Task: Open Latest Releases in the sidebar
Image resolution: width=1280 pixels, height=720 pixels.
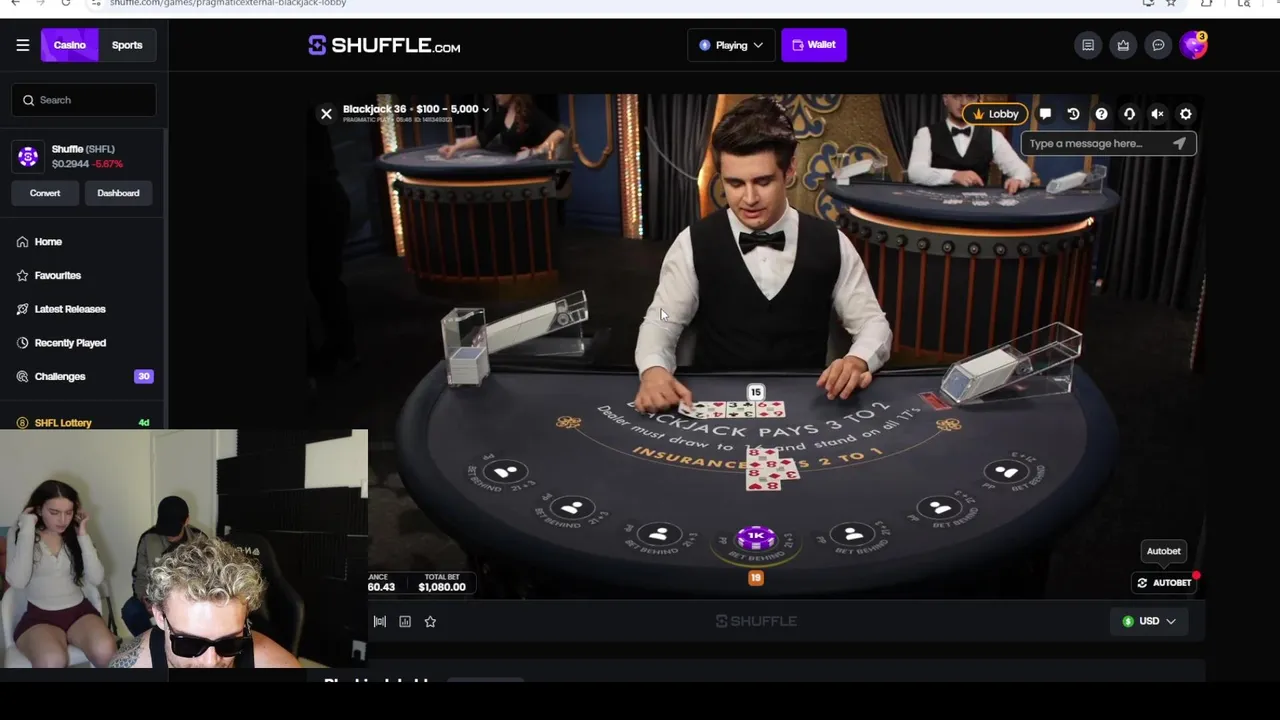Action: click(x=70, y=309)
